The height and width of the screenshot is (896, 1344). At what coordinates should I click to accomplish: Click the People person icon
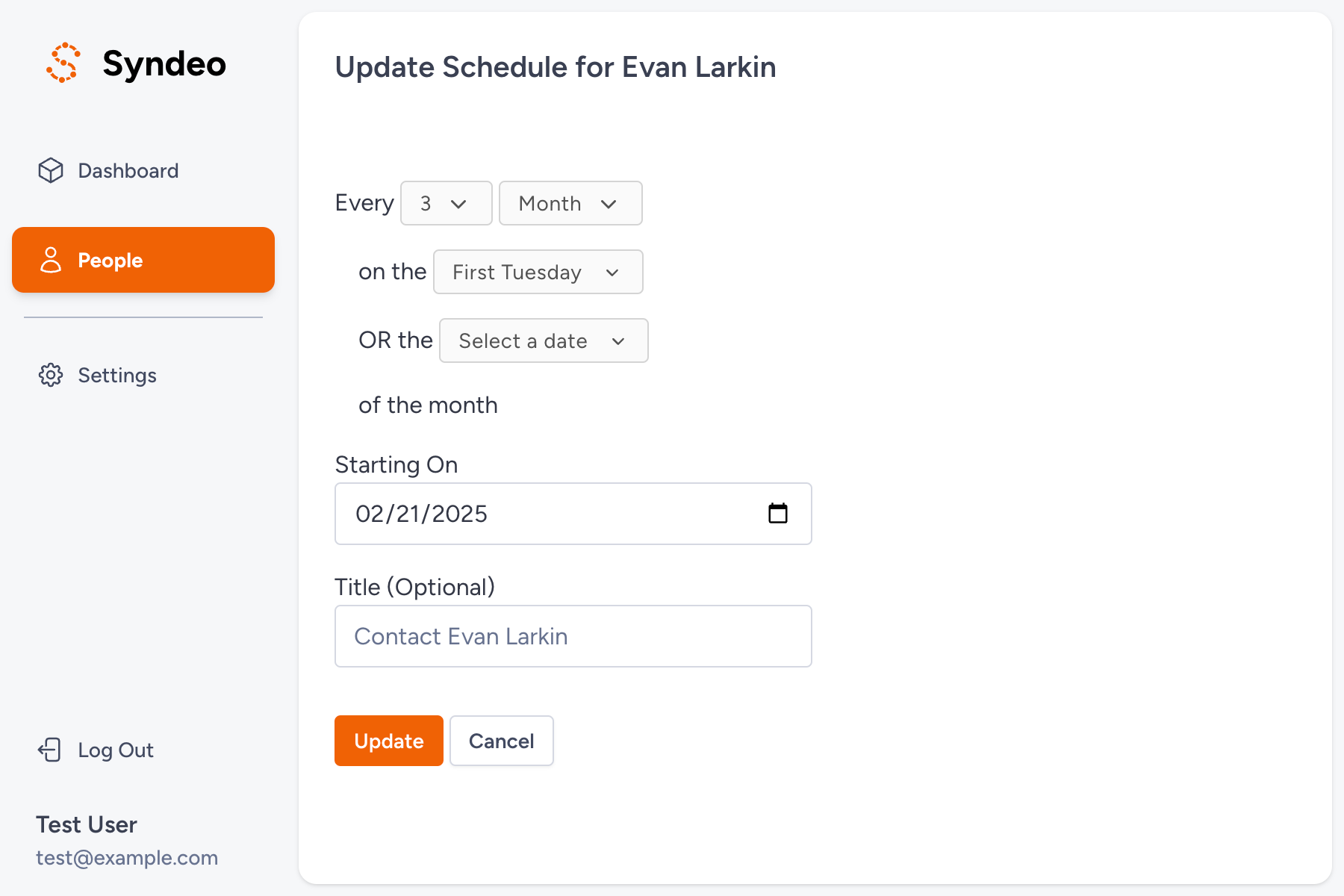pos(51,260)
